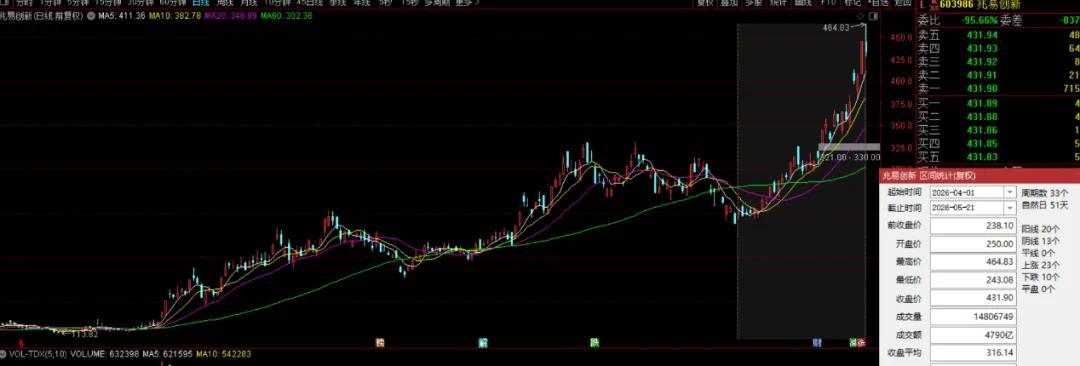1080x366 pixels.
Task: Click the 卖三 price 431.92 row
Action: 998,61
